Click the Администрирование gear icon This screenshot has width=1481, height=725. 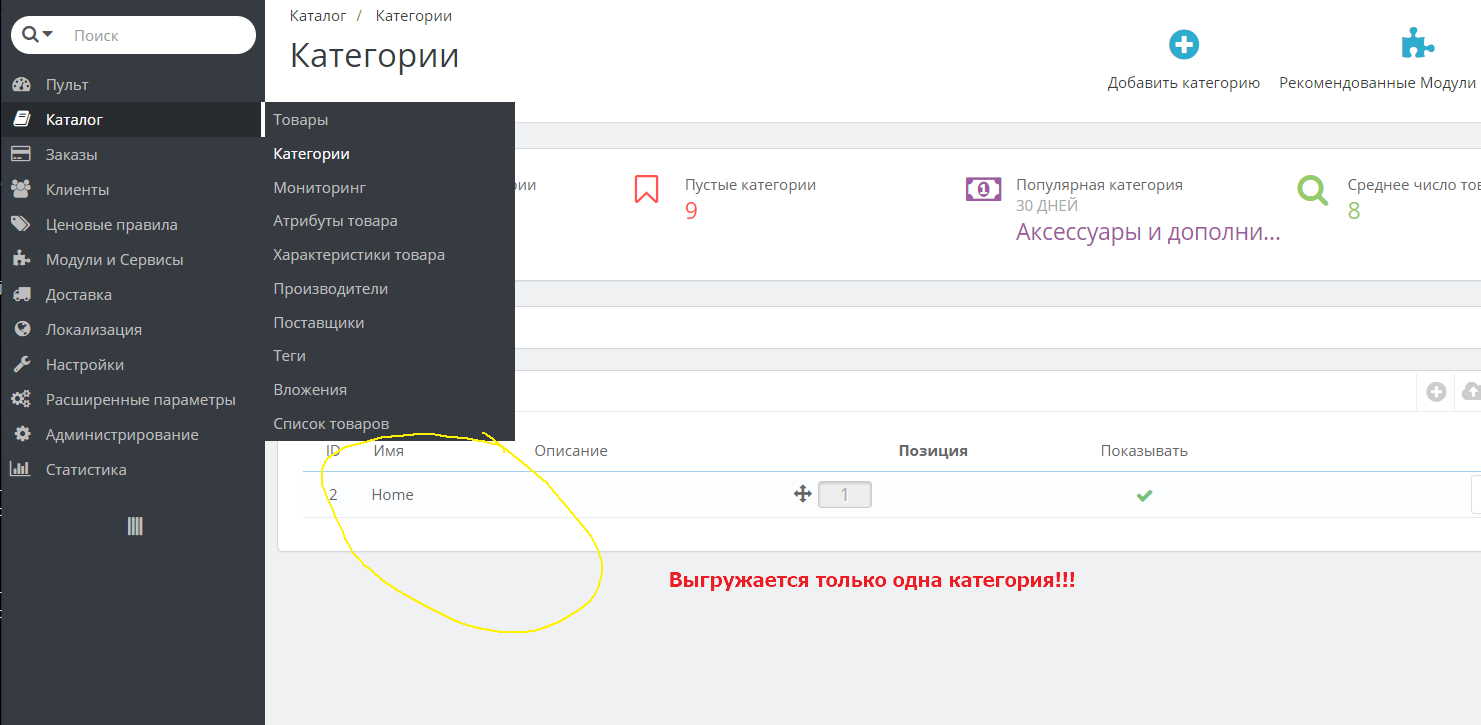(21, 434)
